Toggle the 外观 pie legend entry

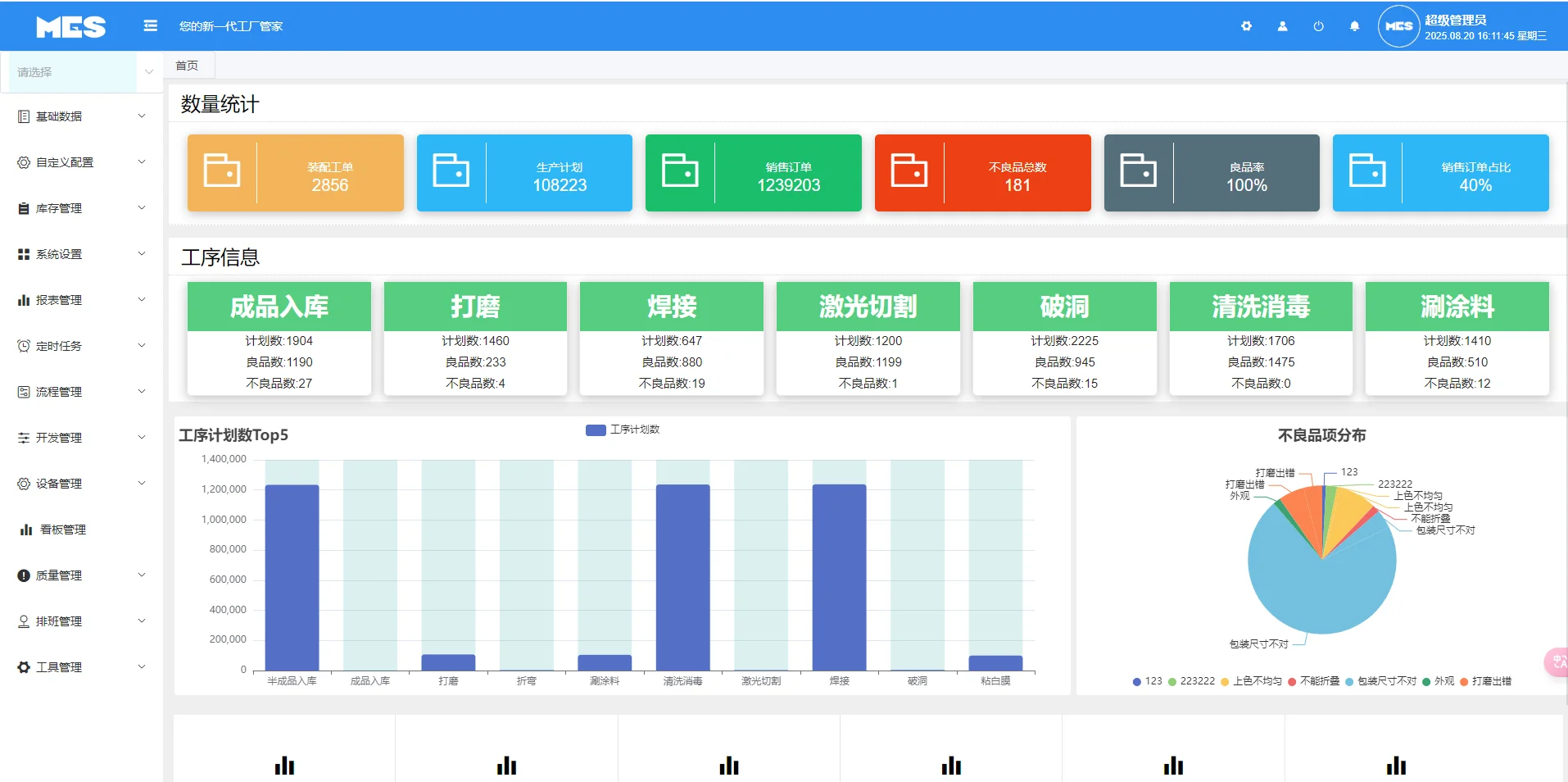1439,681
